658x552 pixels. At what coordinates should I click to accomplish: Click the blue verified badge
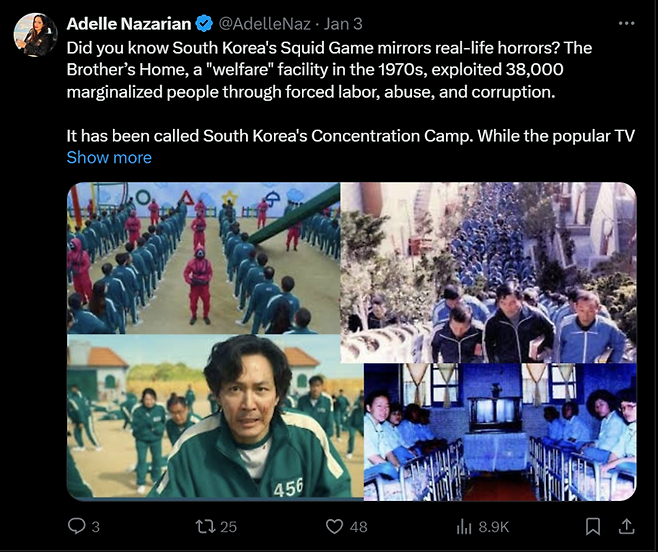tap(204, 24)
